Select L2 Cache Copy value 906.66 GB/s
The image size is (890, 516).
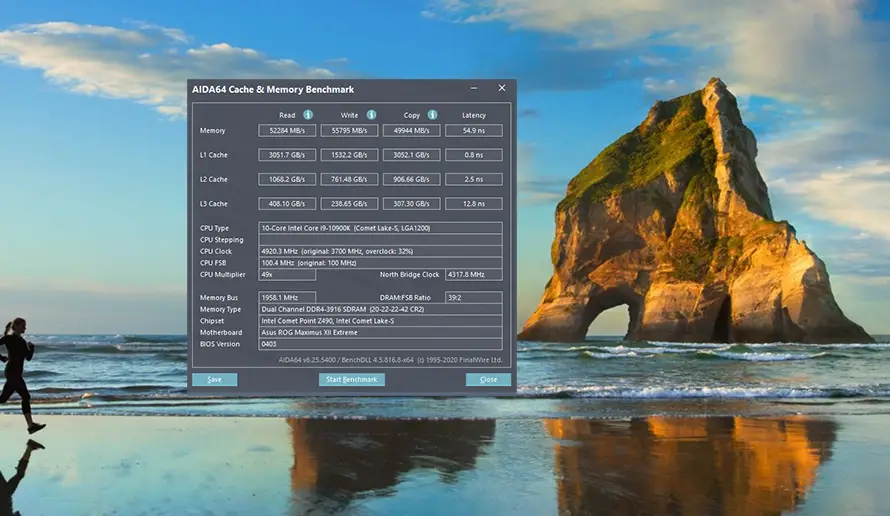click(412, 179)
